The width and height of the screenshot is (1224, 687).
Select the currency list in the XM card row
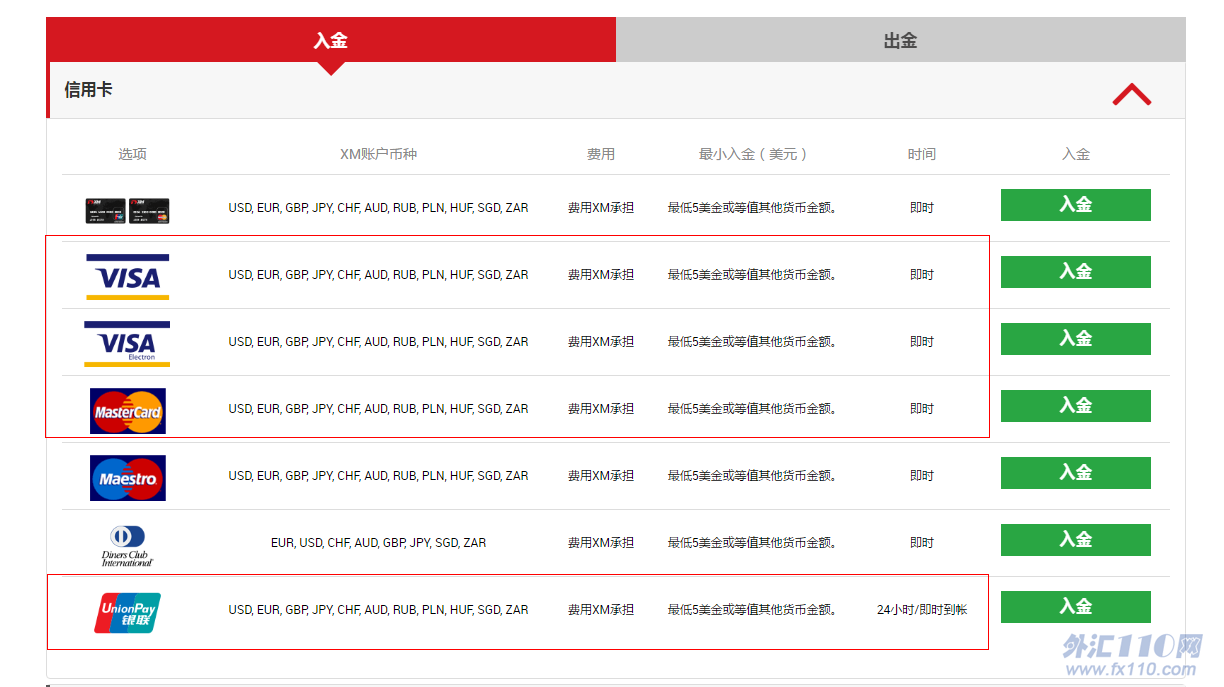[378, 208]
